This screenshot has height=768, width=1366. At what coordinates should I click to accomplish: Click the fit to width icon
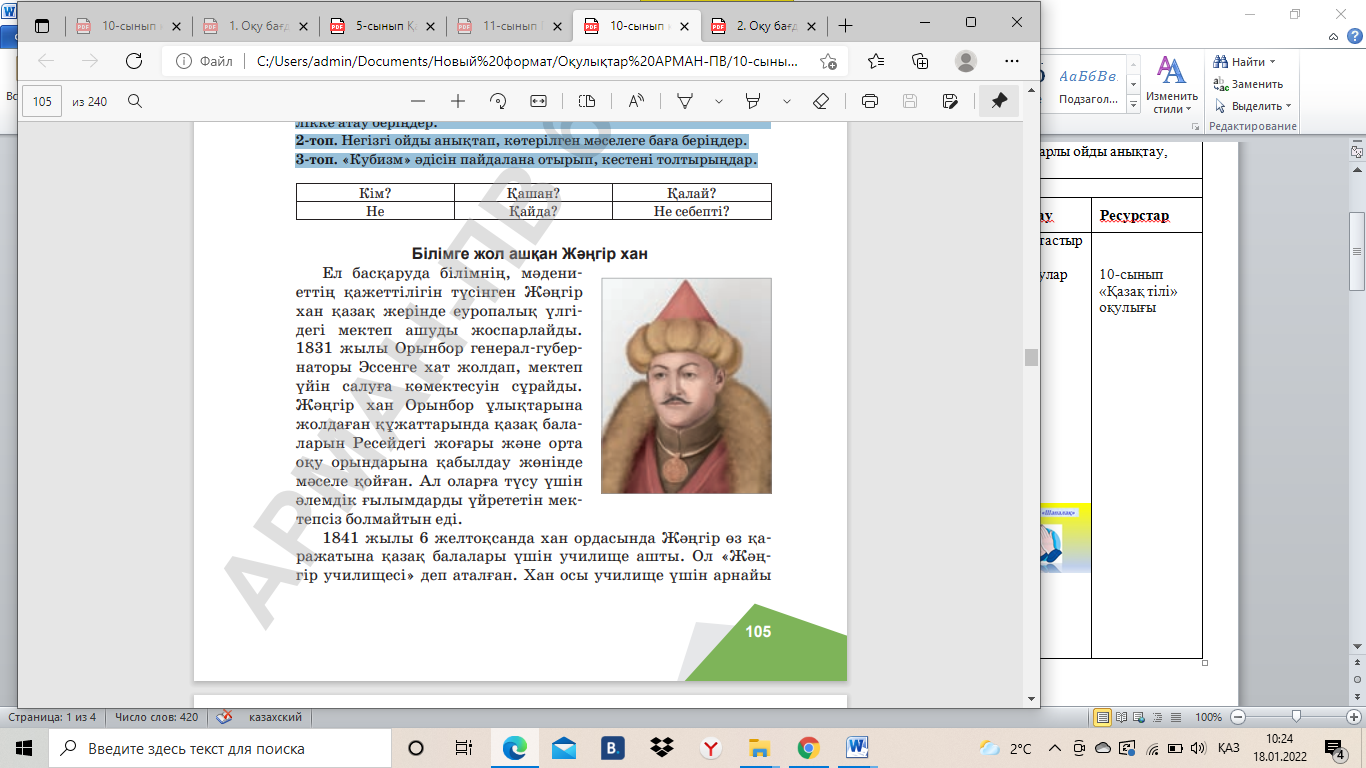pyautogui.click(x=538, y=101)
